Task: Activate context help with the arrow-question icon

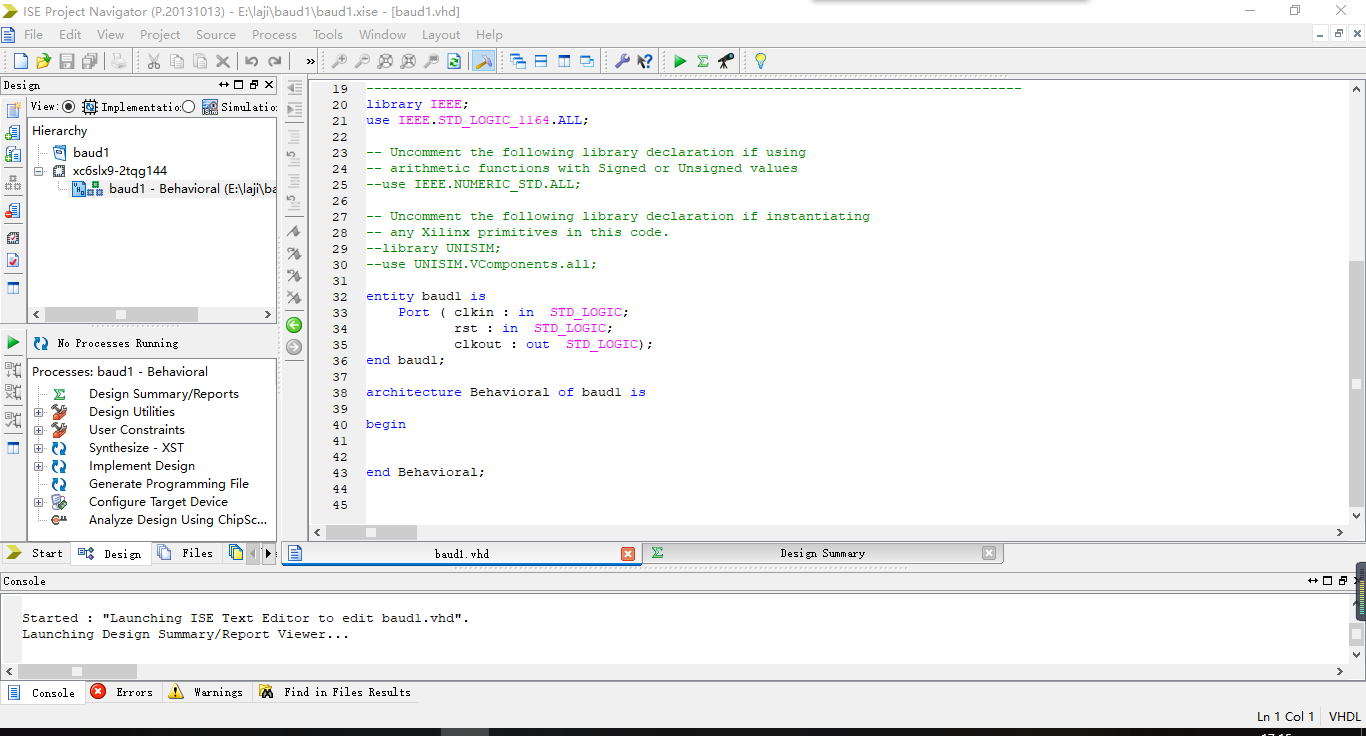Action: [646, 61]
